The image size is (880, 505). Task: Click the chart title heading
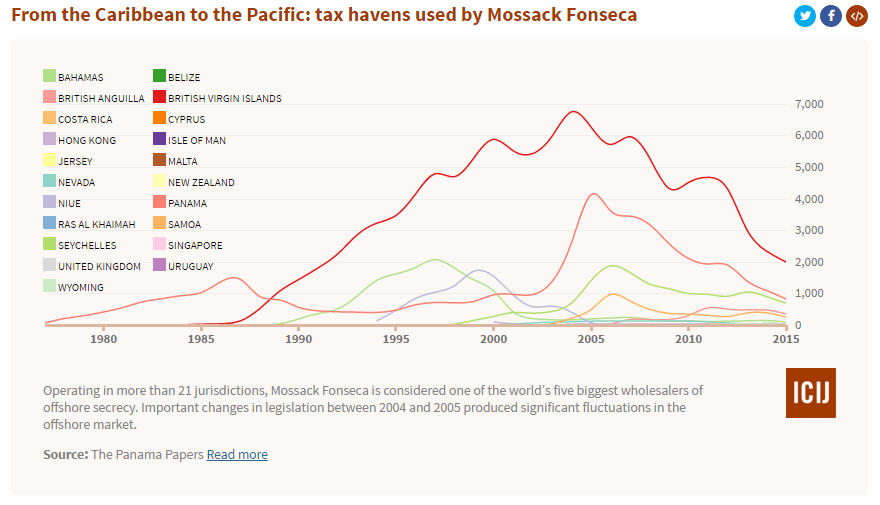324,16
